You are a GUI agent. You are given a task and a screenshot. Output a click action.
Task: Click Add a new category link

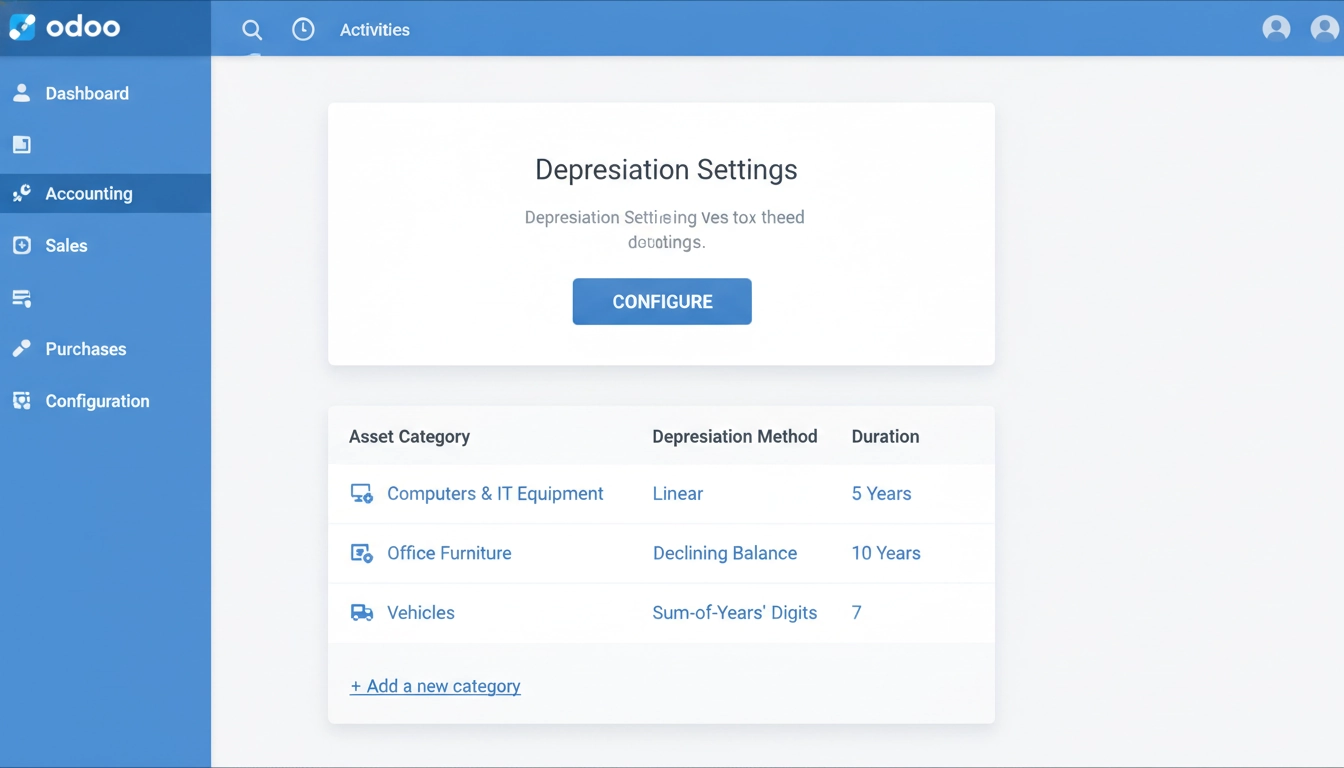435,686
